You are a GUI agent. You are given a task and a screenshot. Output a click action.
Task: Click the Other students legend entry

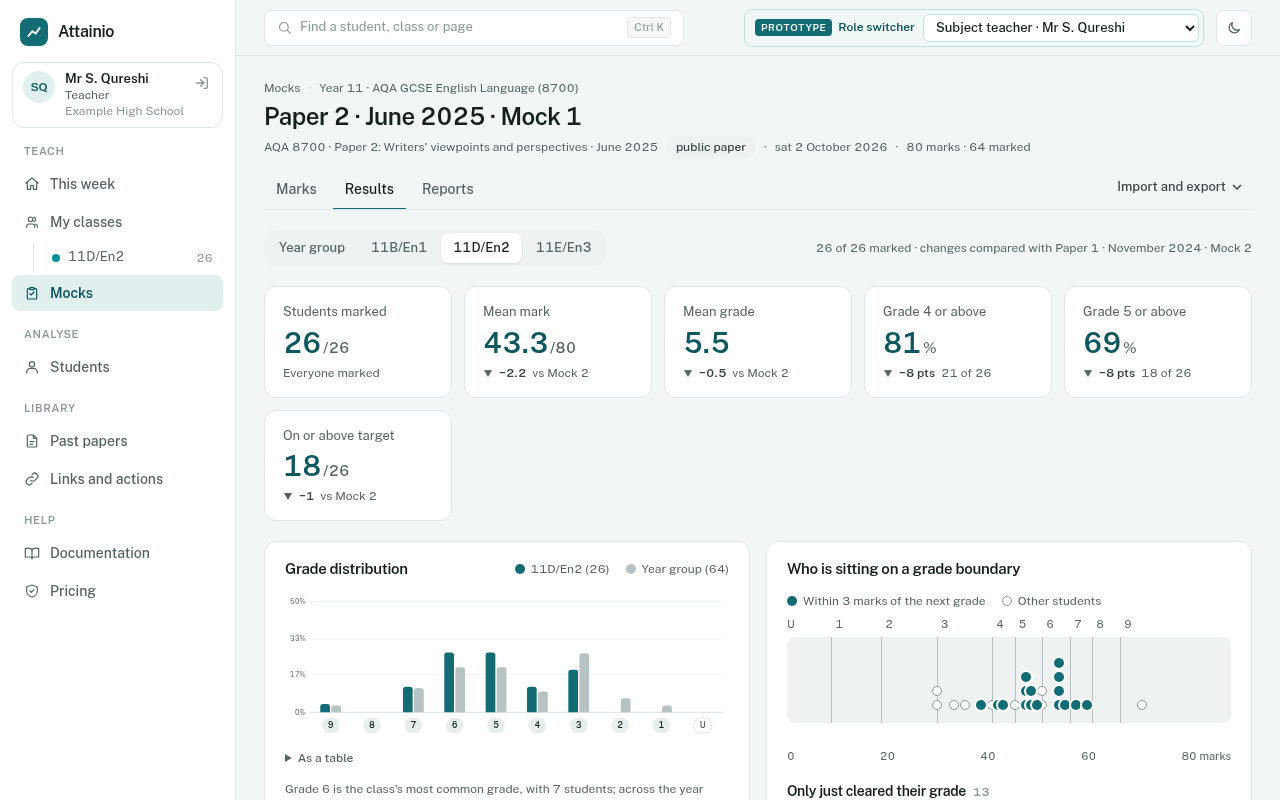[x=1051, y=601]
